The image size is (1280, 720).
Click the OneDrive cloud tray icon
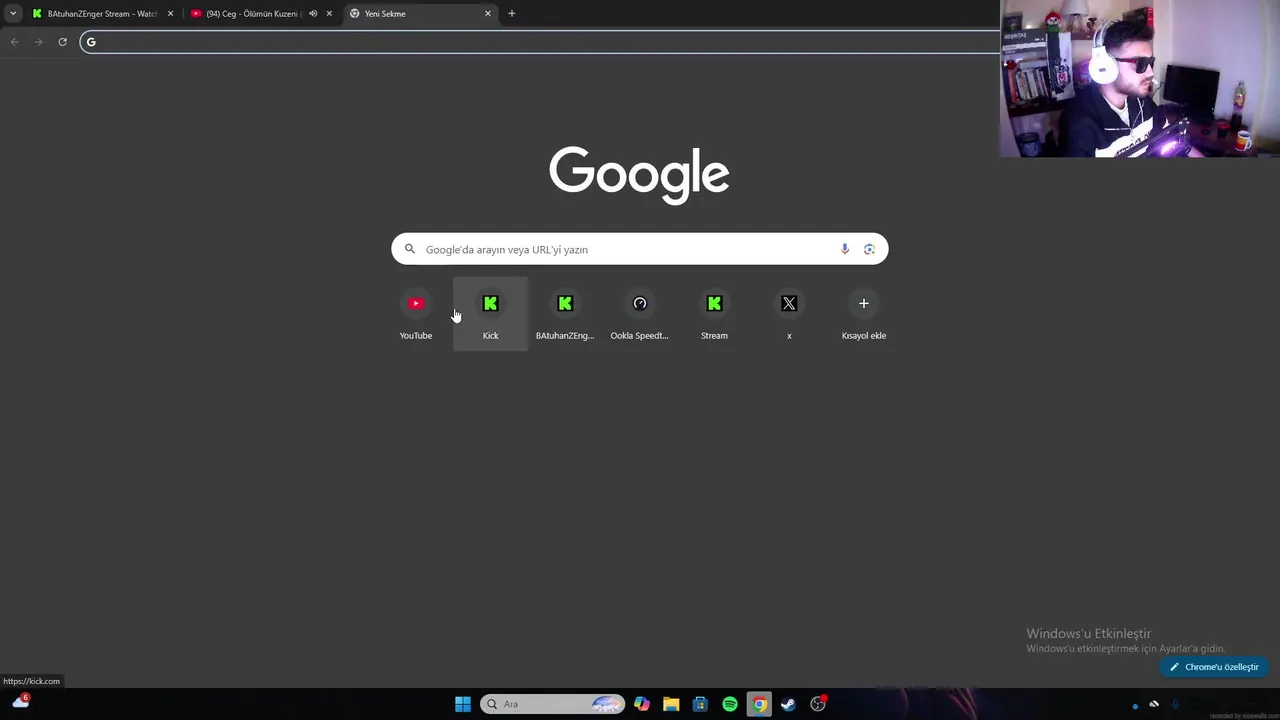point(1154,704)
